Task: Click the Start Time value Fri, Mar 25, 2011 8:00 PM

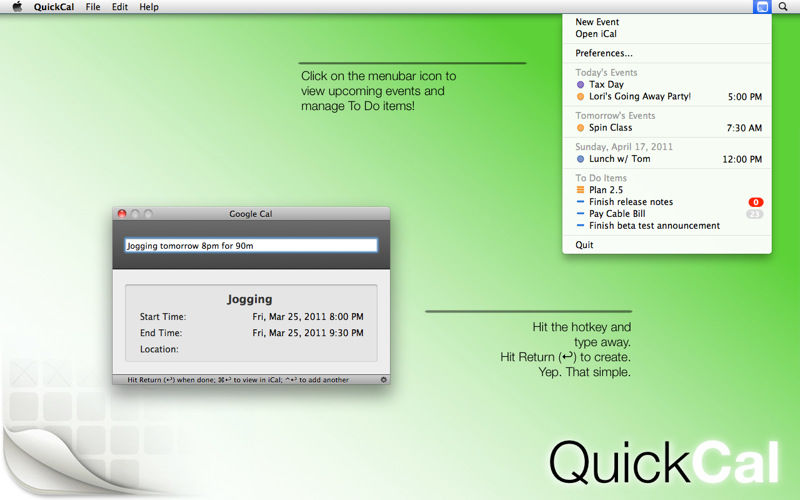Action: [308, 317]
